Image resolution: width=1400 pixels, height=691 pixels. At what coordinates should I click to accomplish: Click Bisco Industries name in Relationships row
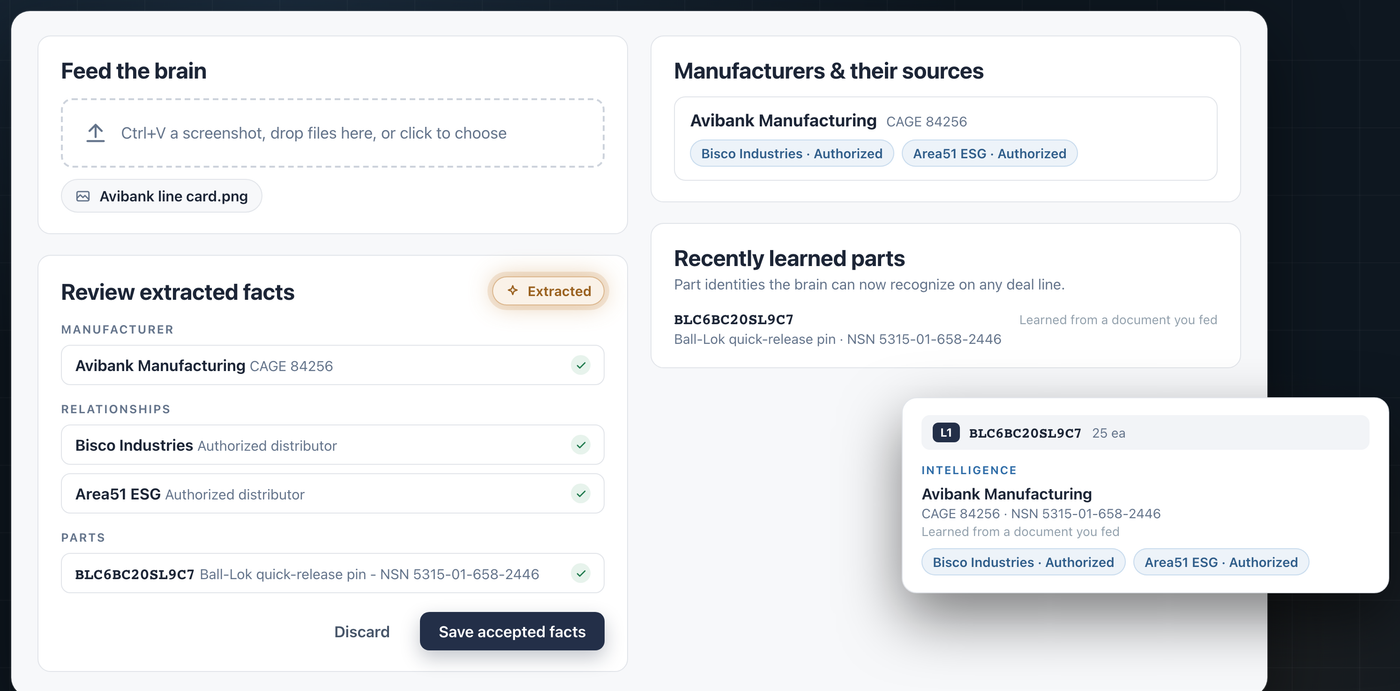point(134,445)
